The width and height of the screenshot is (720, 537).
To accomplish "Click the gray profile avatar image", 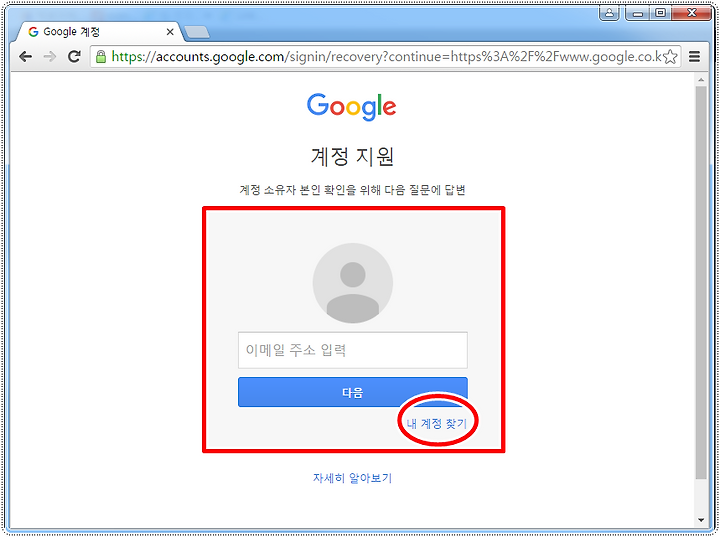I will [353, 283].
